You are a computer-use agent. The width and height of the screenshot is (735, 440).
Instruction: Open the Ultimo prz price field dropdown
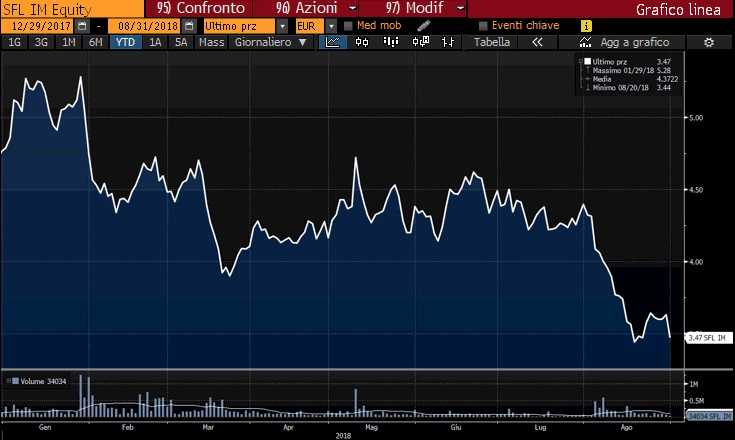point(283,25)
